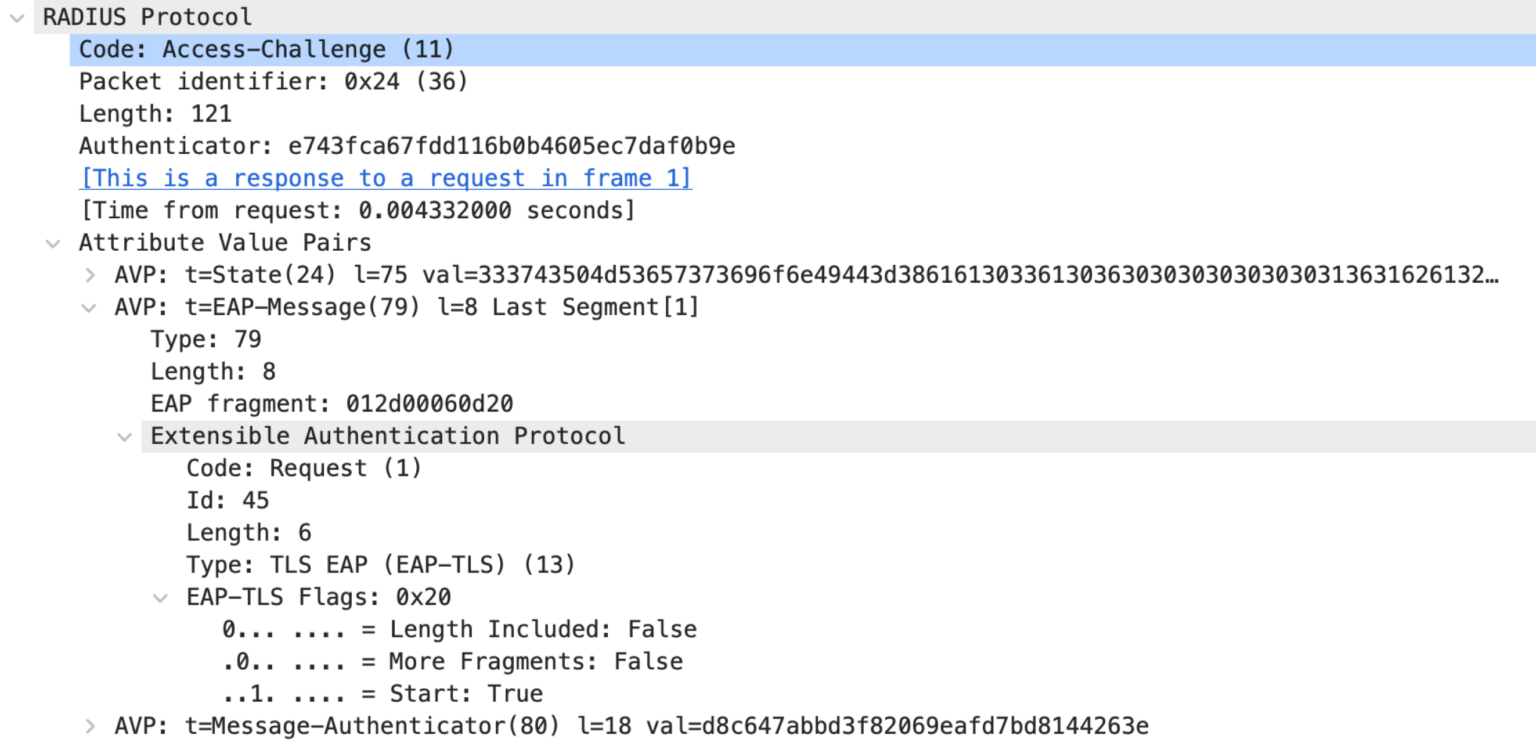Collapse the EAP-Message(79) AVP entry

pos(88,307)
